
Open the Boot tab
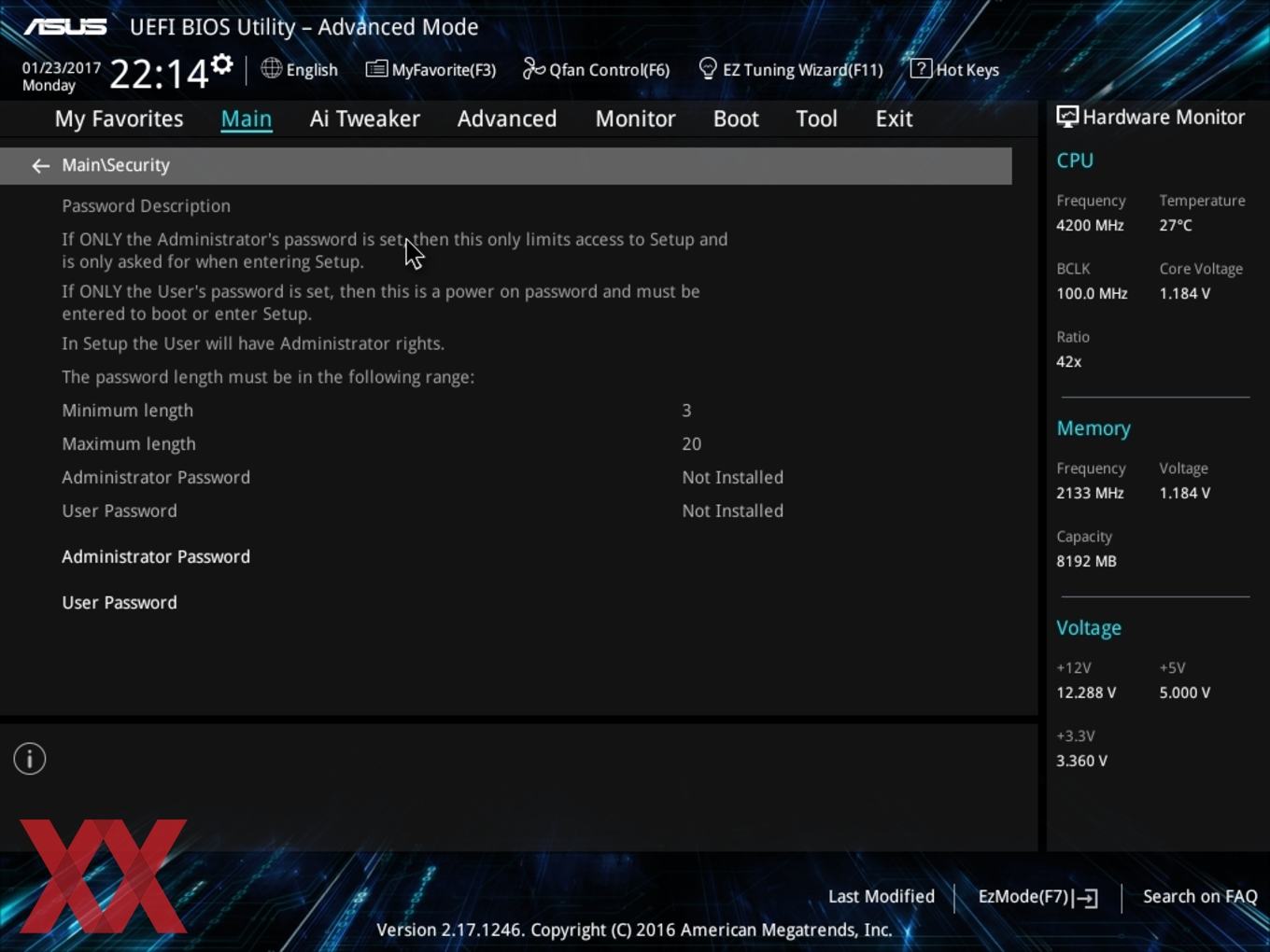point(736,119)
